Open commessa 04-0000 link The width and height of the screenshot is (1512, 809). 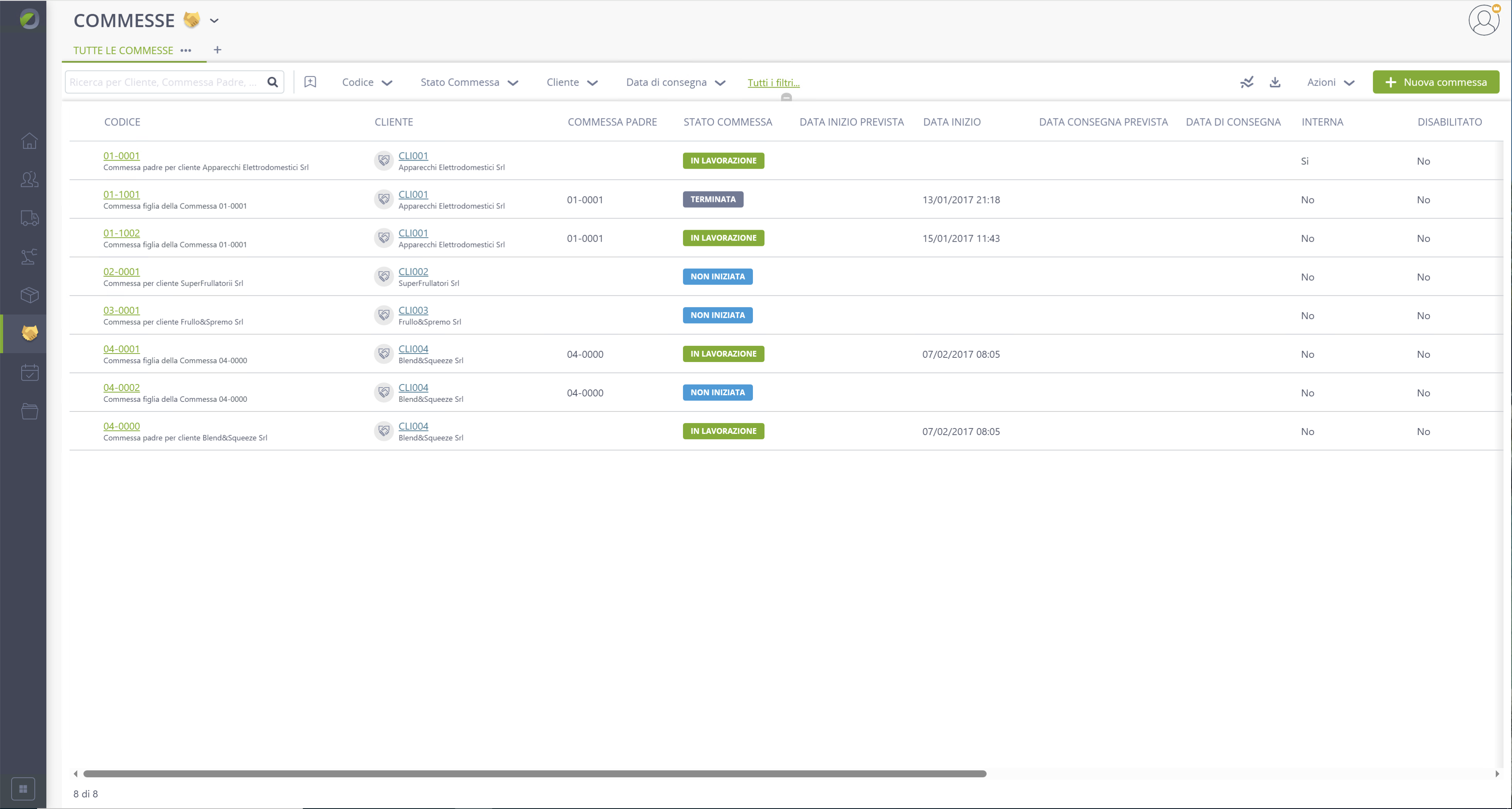tap(122, 426)
